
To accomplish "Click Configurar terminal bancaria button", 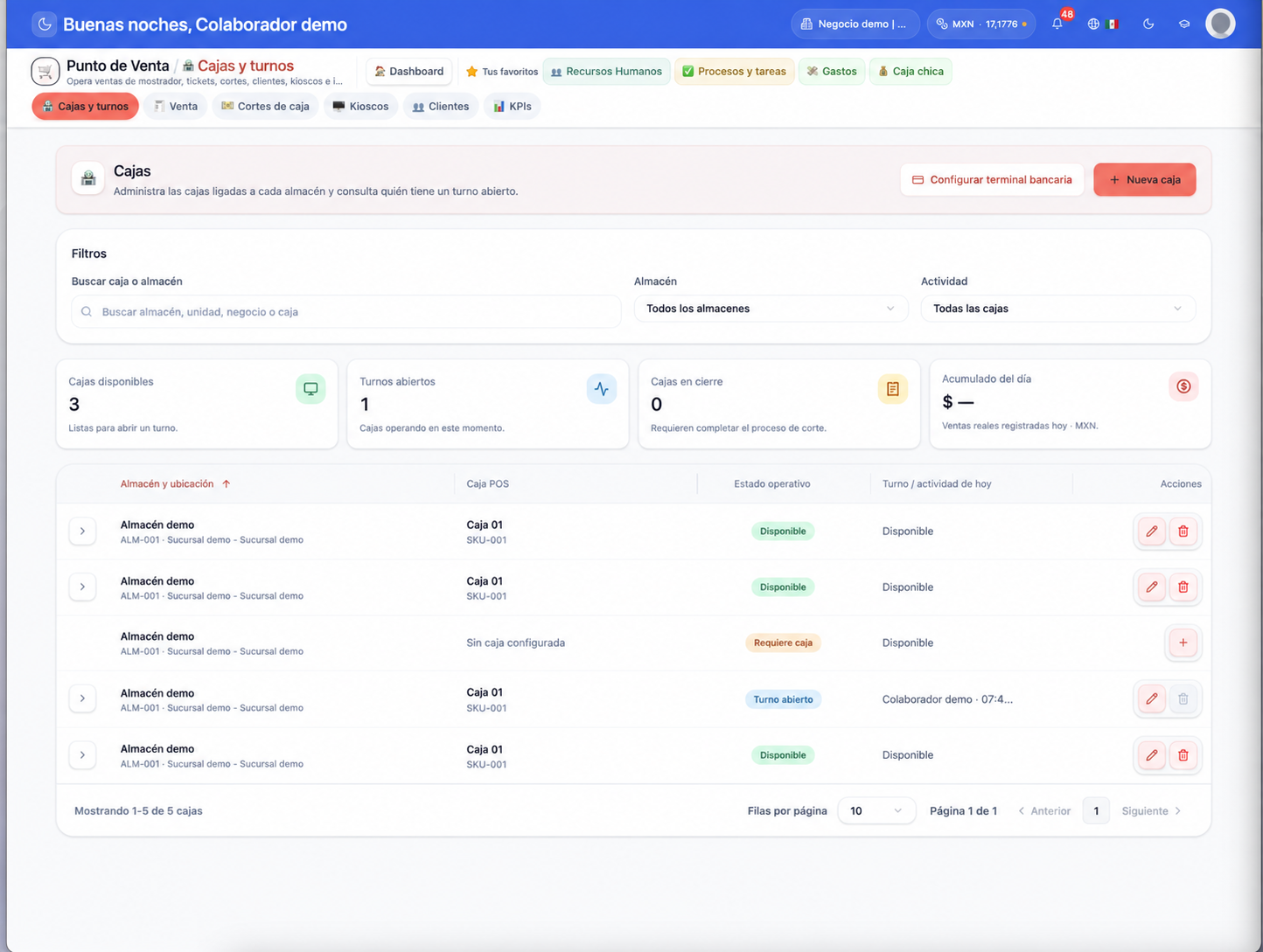I will coord(992,179).
